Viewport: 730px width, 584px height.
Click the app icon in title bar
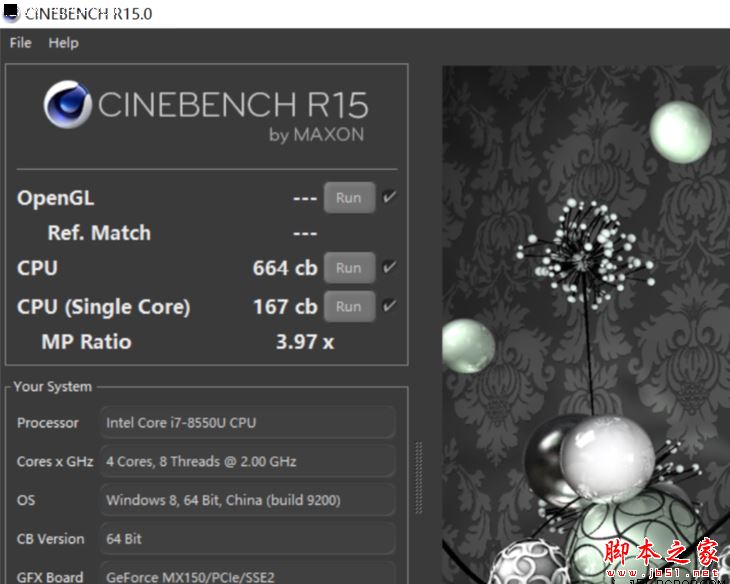[11, 13]
